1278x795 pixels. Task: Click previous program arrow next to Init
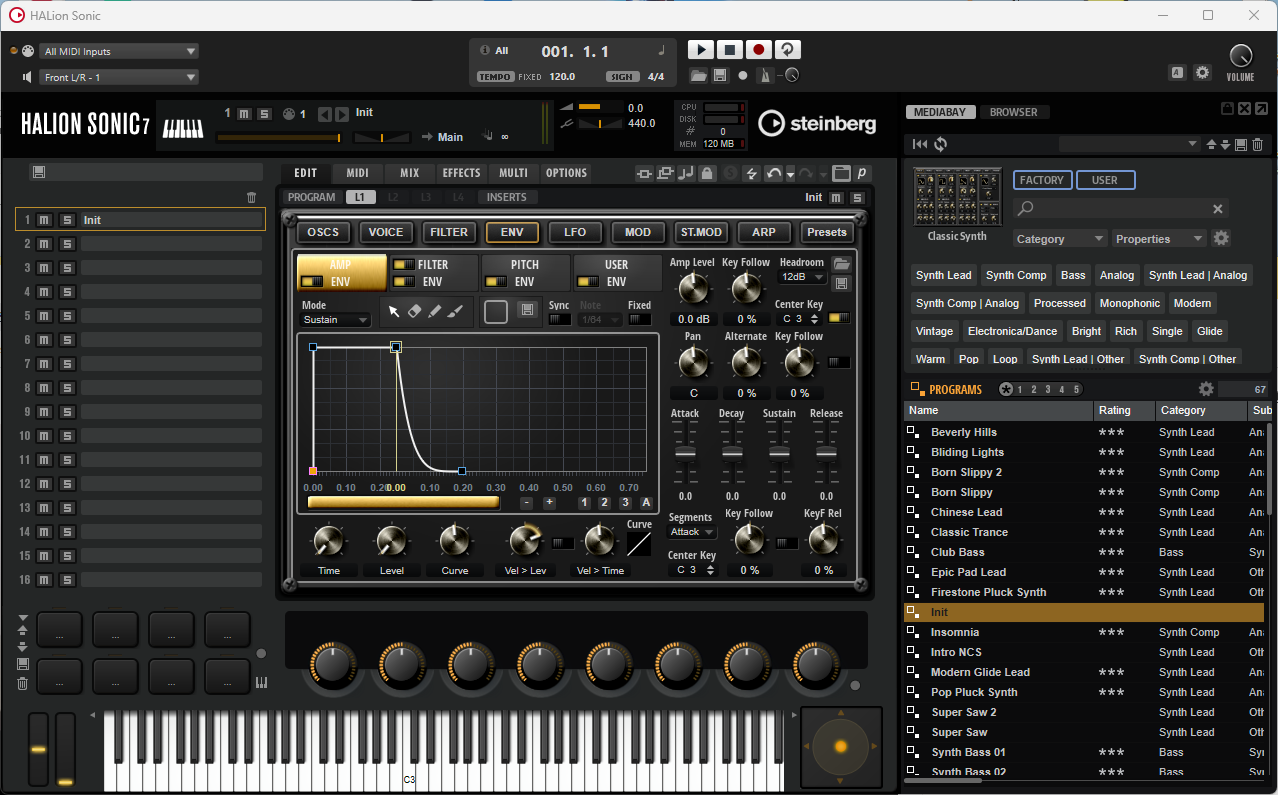point(324,114)
